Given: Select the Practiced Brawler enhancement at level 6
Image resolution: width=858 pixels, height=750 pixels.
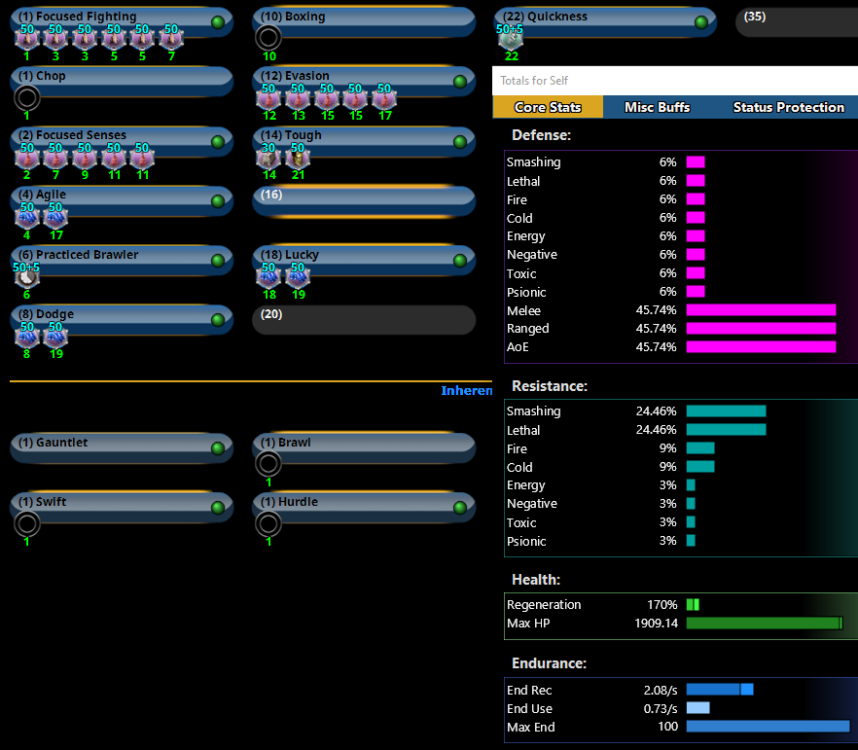Looking at the screenshot, I should pyautogui.click(x=27, y=277).
